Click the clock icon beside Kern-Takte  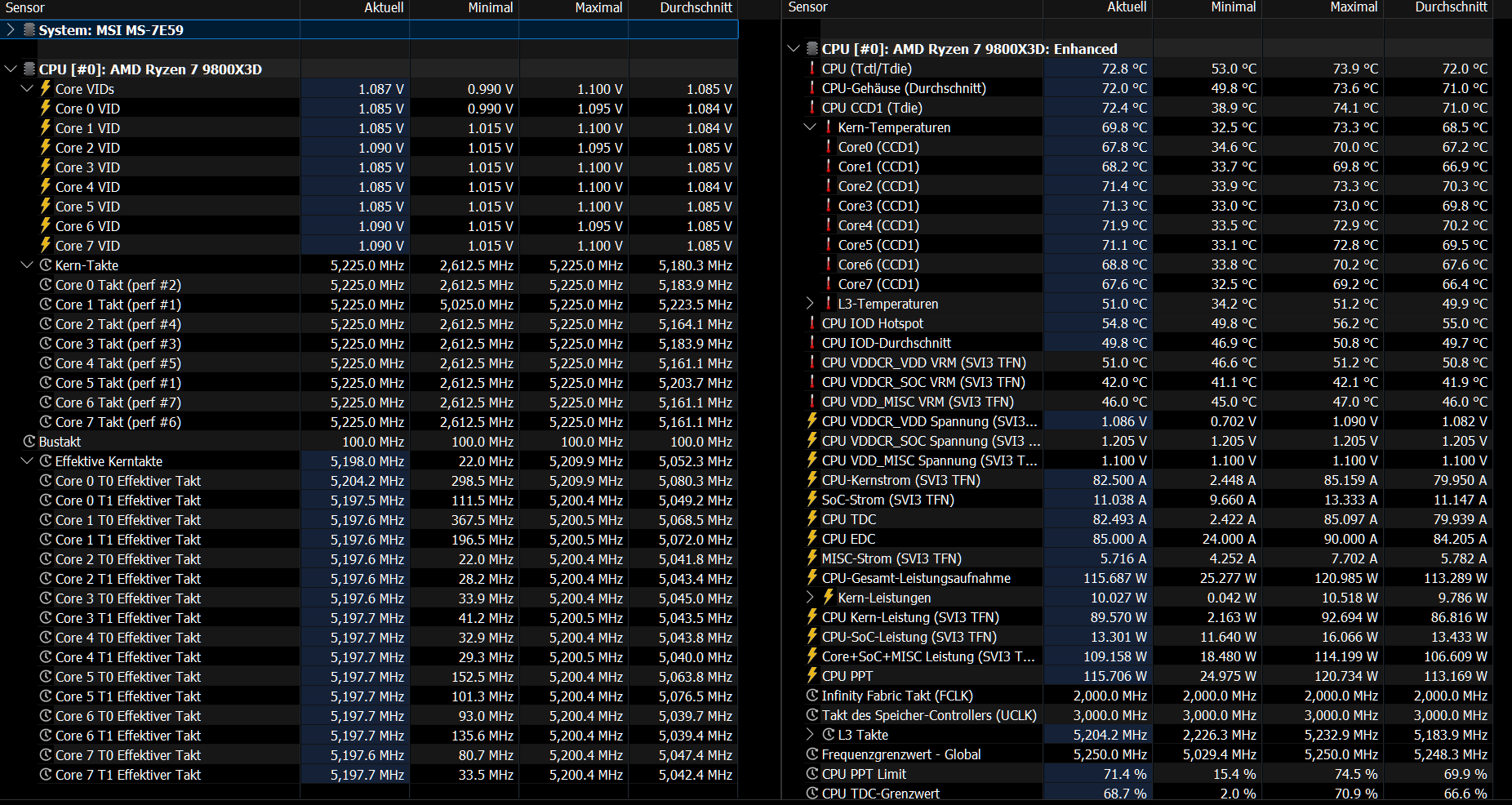pos(46,265)
